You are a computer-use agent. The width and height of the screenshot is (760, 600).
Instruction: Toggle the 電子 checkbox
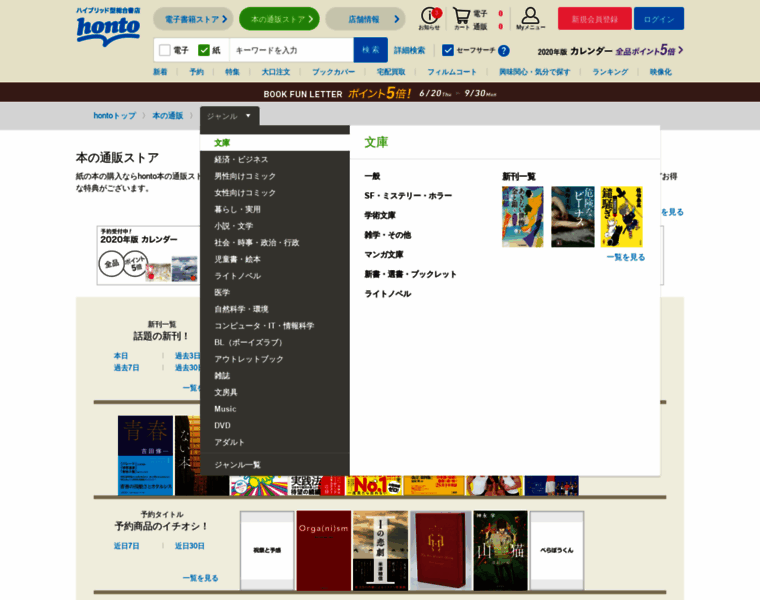coord(165,50)
